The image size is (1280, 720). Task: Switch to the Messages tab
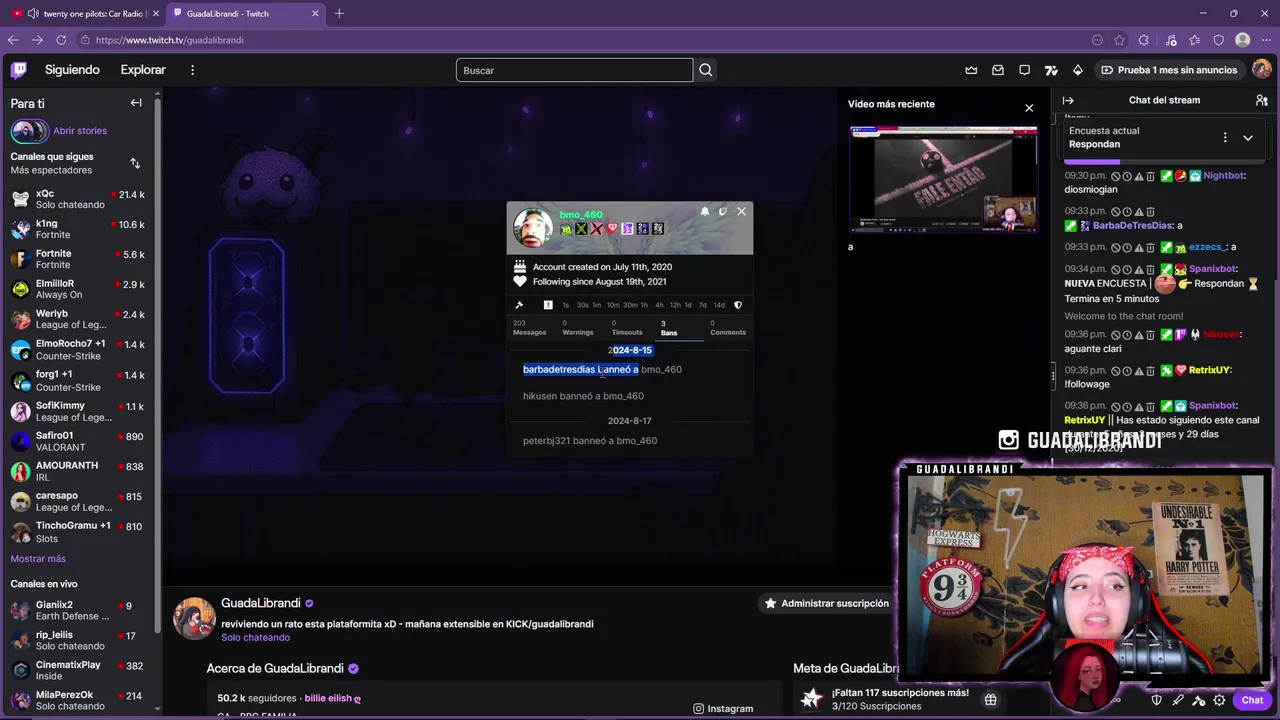[x=529, y=328]
